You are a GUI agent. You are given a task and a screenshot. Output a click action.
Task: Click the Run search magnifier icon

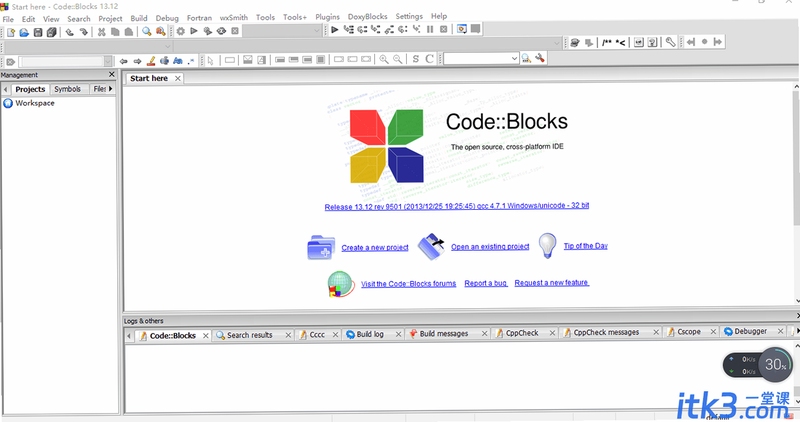tap(526, 59)
